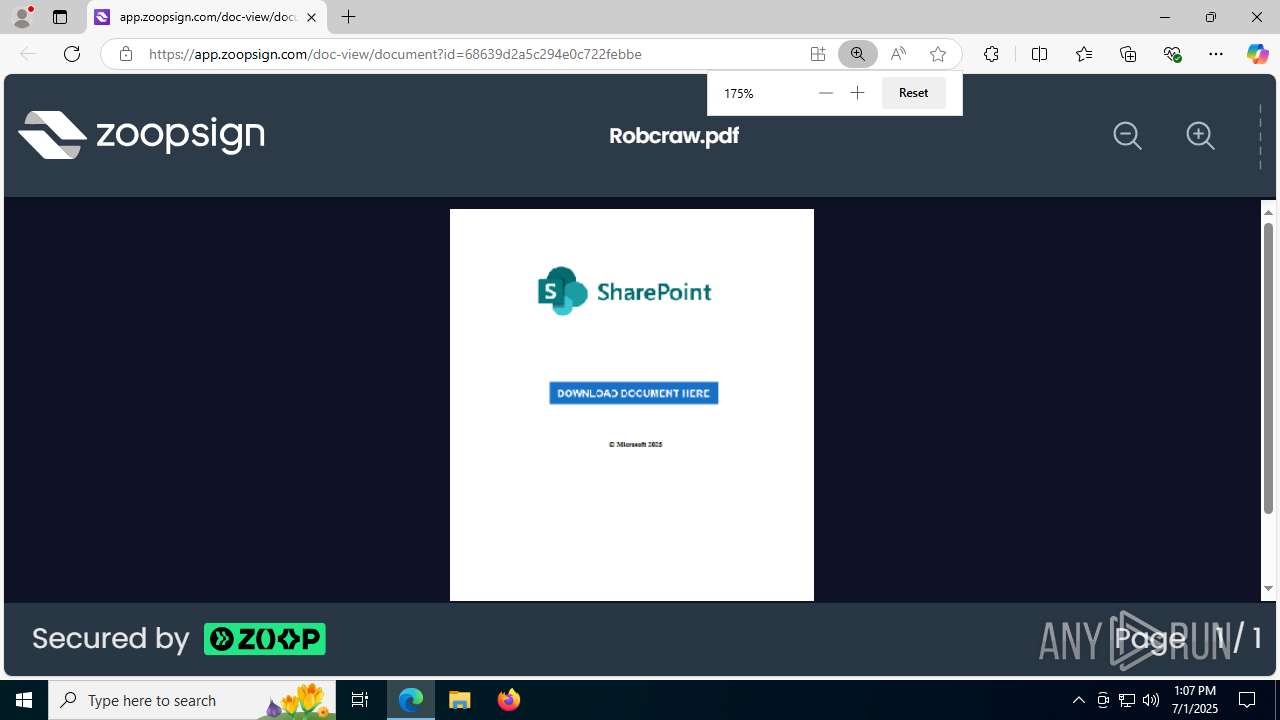Increase browser zoom with the plus button
The height and width of the screenshot is (720, 1280).
[x=857, y=93]
